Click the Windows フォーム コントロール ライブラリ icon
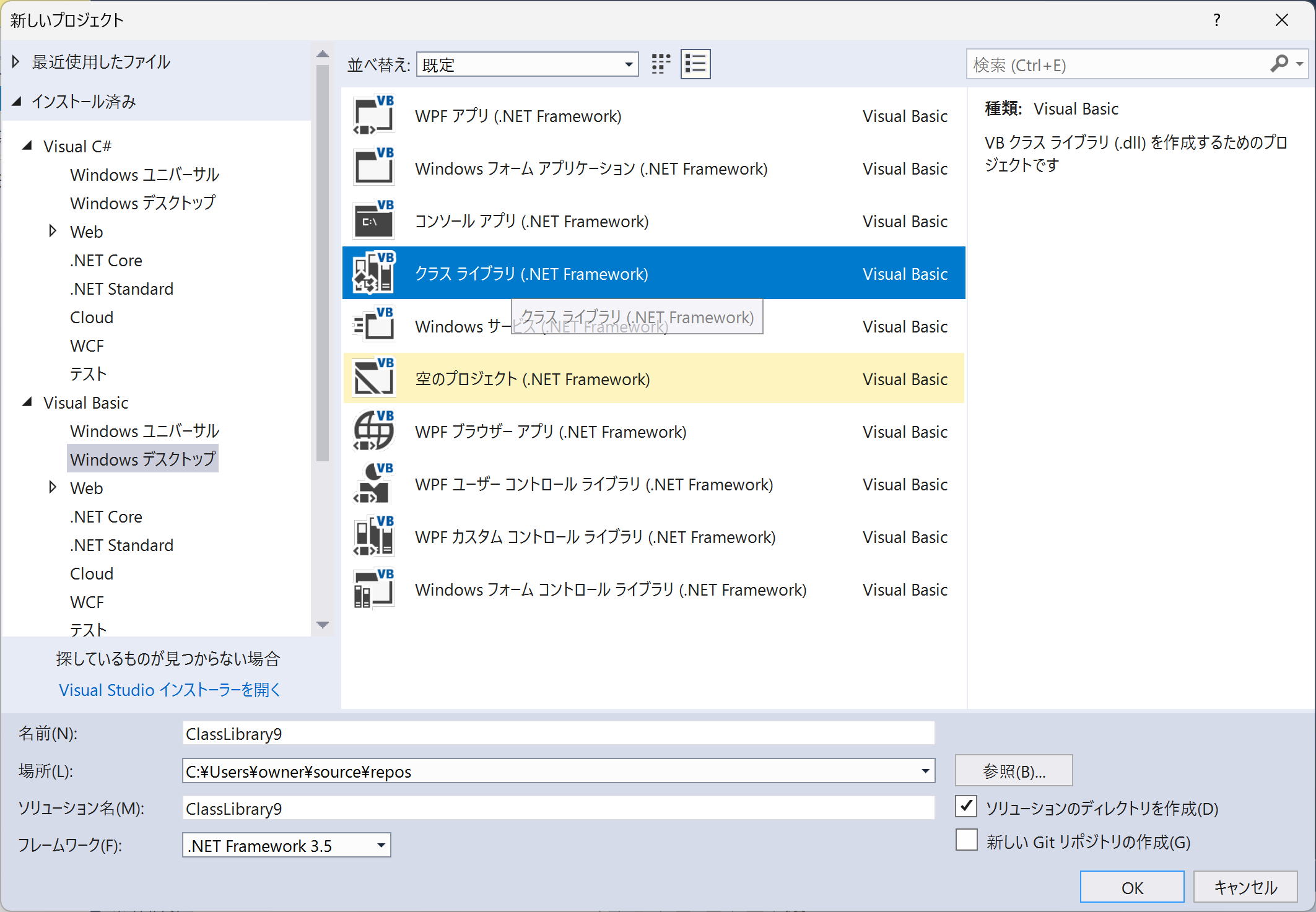 (373, 589)
